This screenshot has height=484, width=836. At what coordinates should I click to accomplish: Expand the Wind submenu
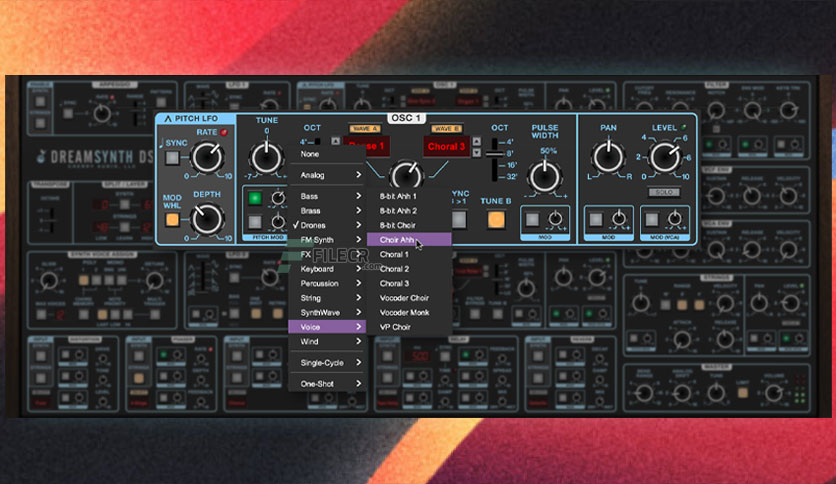(x=327, y=341)
